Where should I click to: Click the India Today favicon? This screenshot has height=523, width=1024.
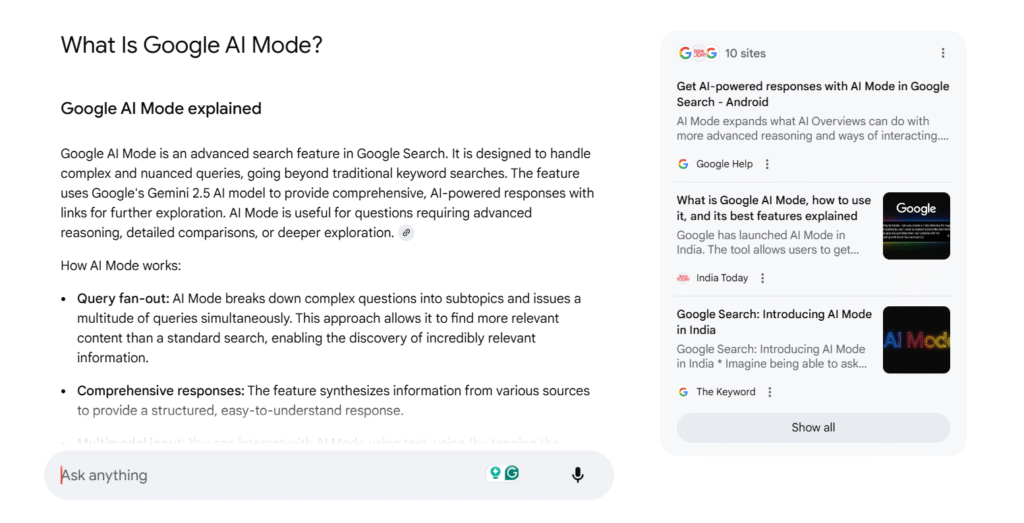point(683,278)
